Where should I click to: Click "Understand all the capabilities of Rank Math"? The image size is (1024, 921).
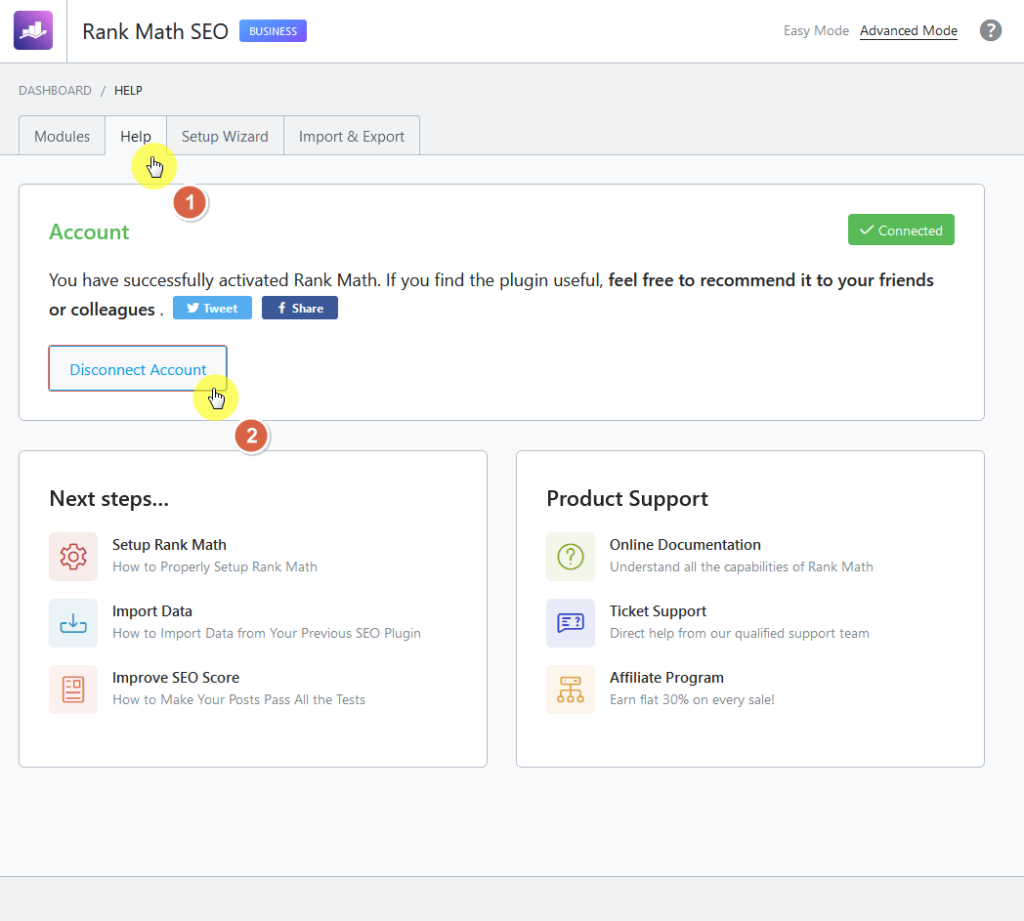[741, 567]
